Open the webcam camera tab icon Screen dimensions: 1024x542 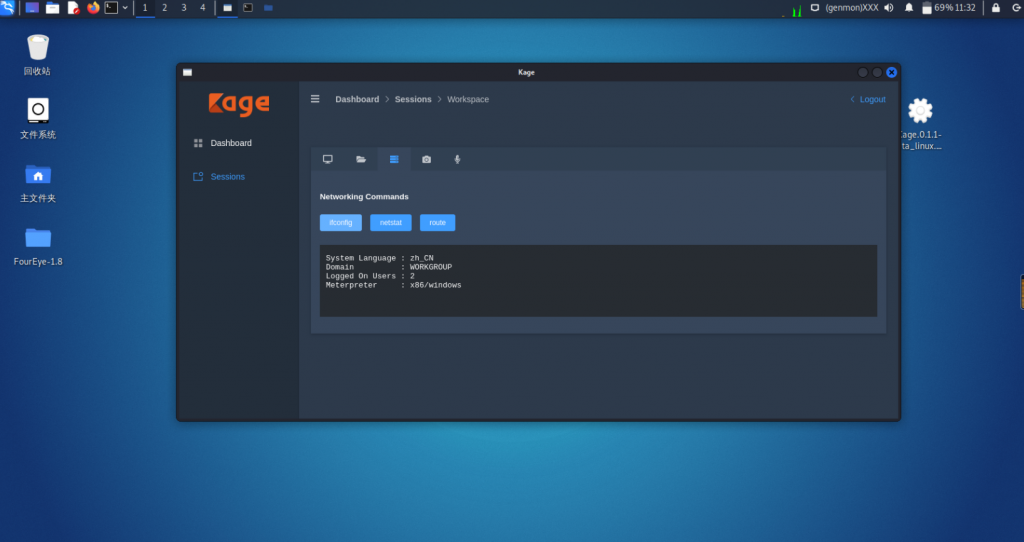pyautogui.click(x=426, y=159)
